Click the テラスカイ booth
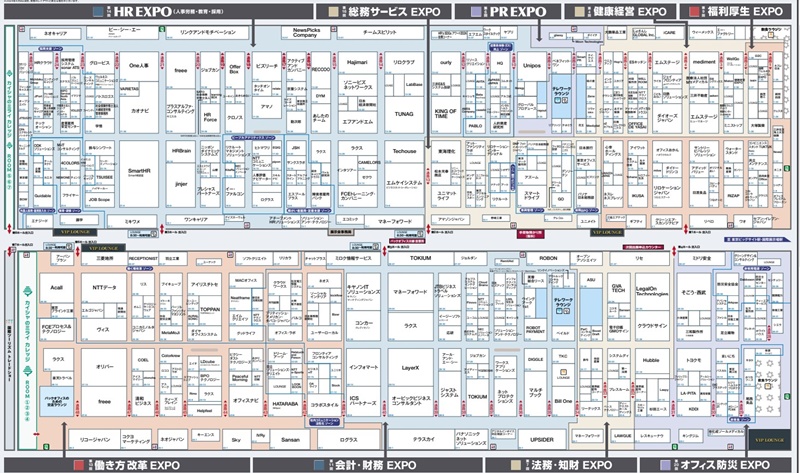This screenshot has width=800, height=473. (423, 440)
